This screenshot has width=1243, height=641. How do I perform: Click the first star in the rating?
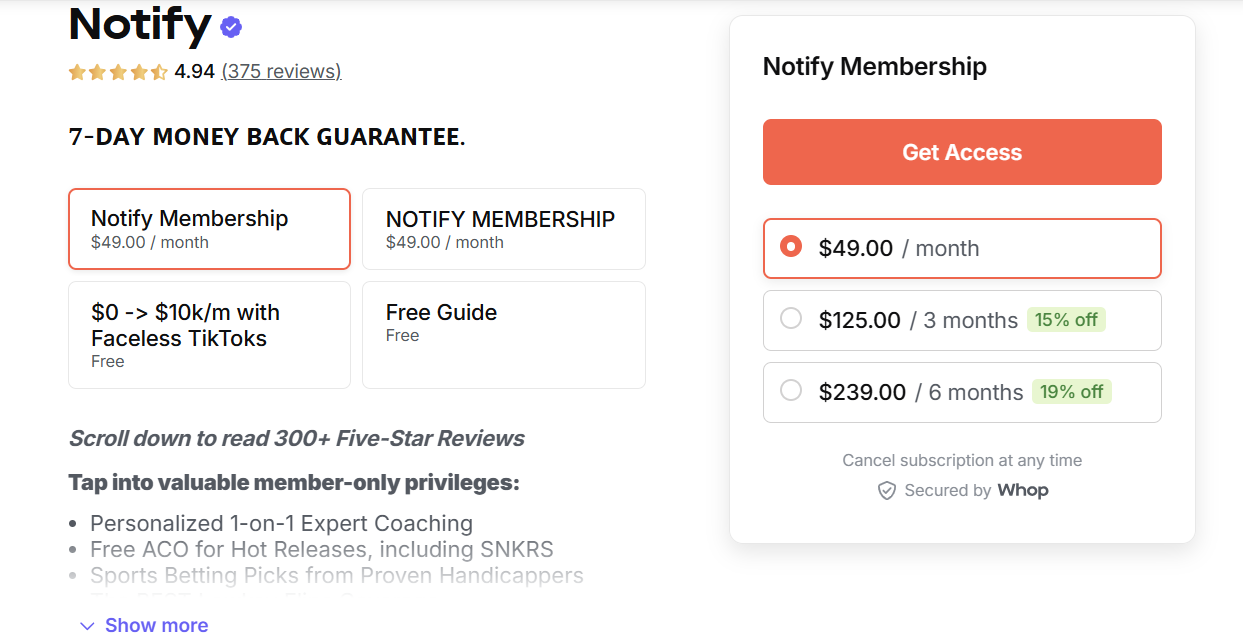coord(77,71)
